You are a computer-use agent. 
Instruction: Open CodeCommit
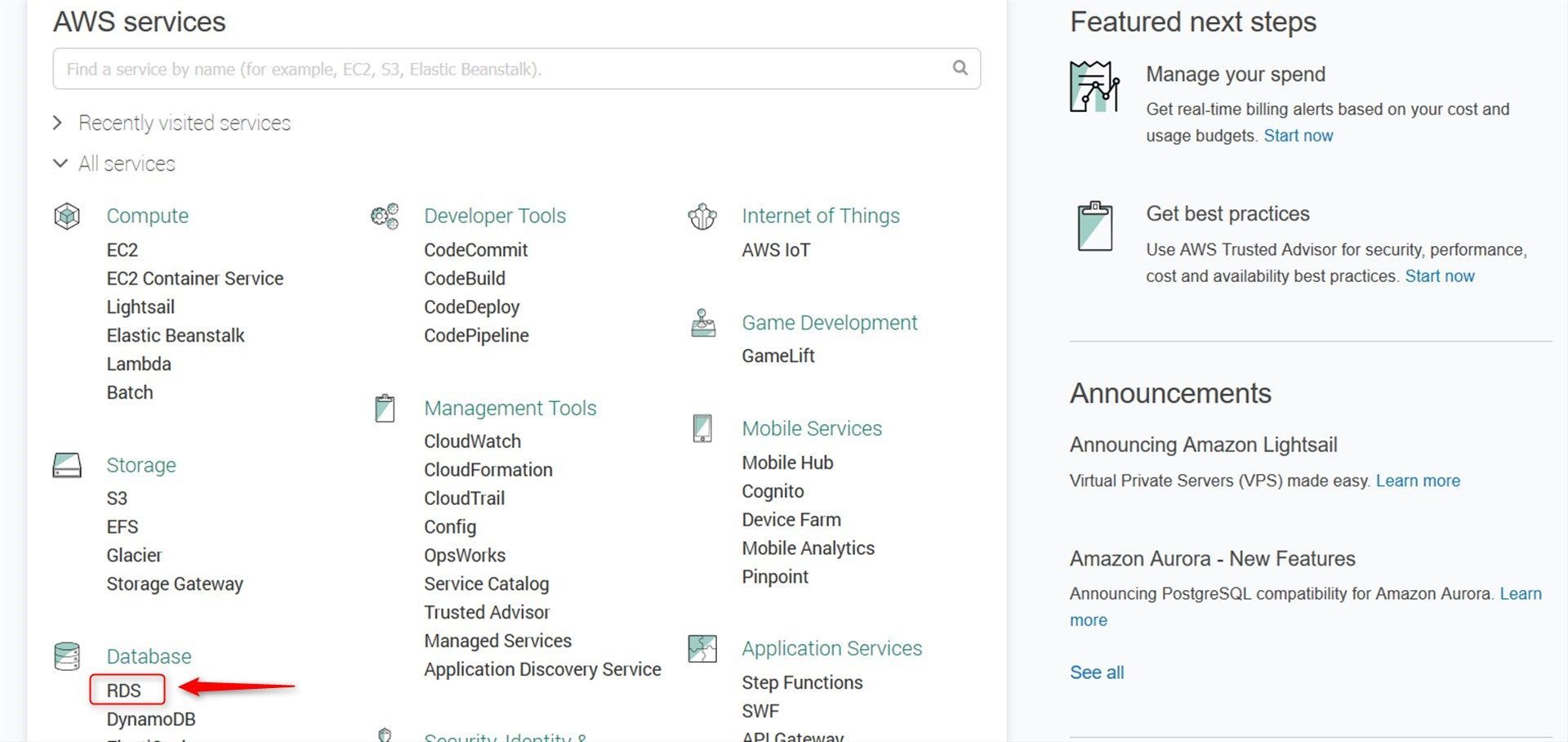476,250
